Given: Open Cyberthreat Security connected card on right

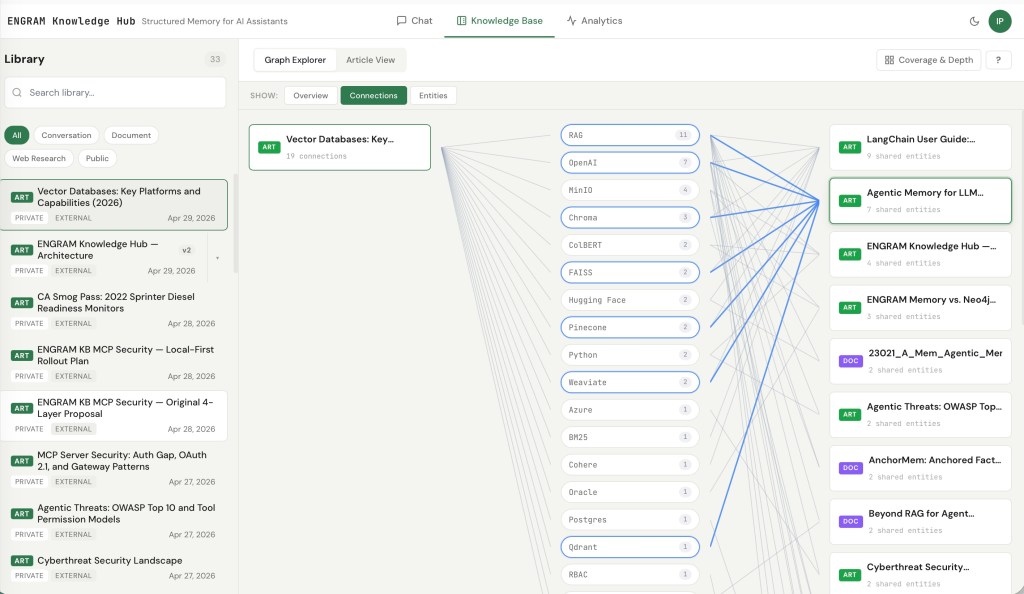Looking at the screenshot, I should click(920, 573).
